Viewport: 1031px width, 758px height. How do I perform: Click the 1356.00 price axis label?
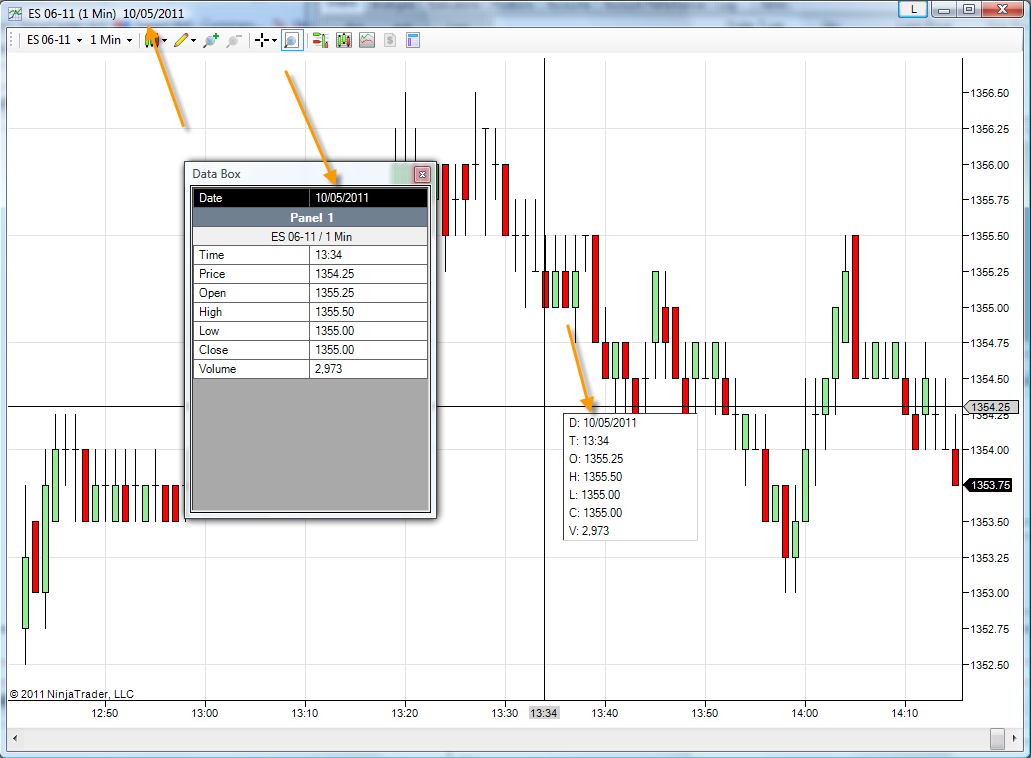990,165
